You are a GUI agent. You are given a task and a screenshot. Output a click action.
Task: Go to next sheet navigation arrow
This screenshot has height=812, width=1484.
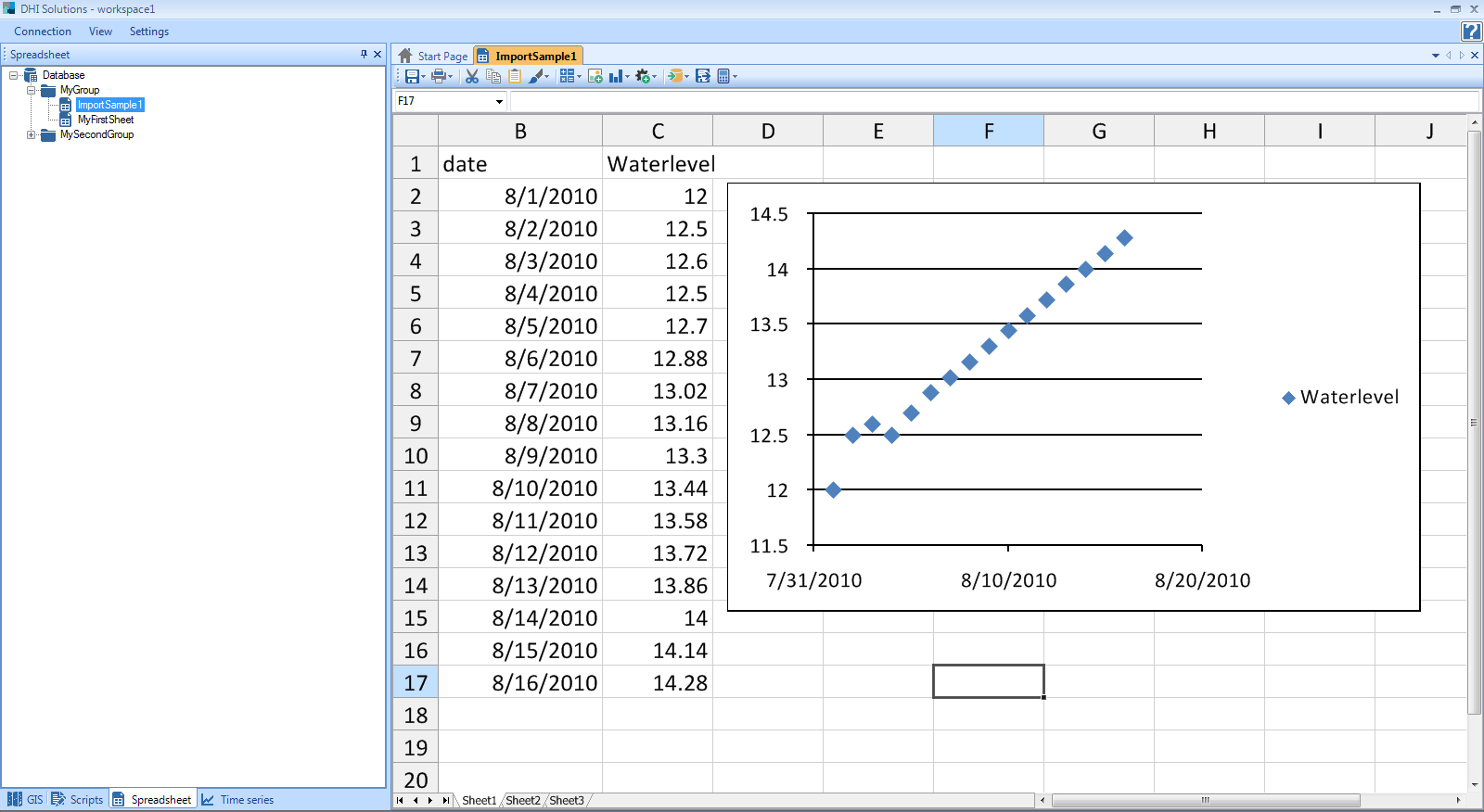(429, 800)
